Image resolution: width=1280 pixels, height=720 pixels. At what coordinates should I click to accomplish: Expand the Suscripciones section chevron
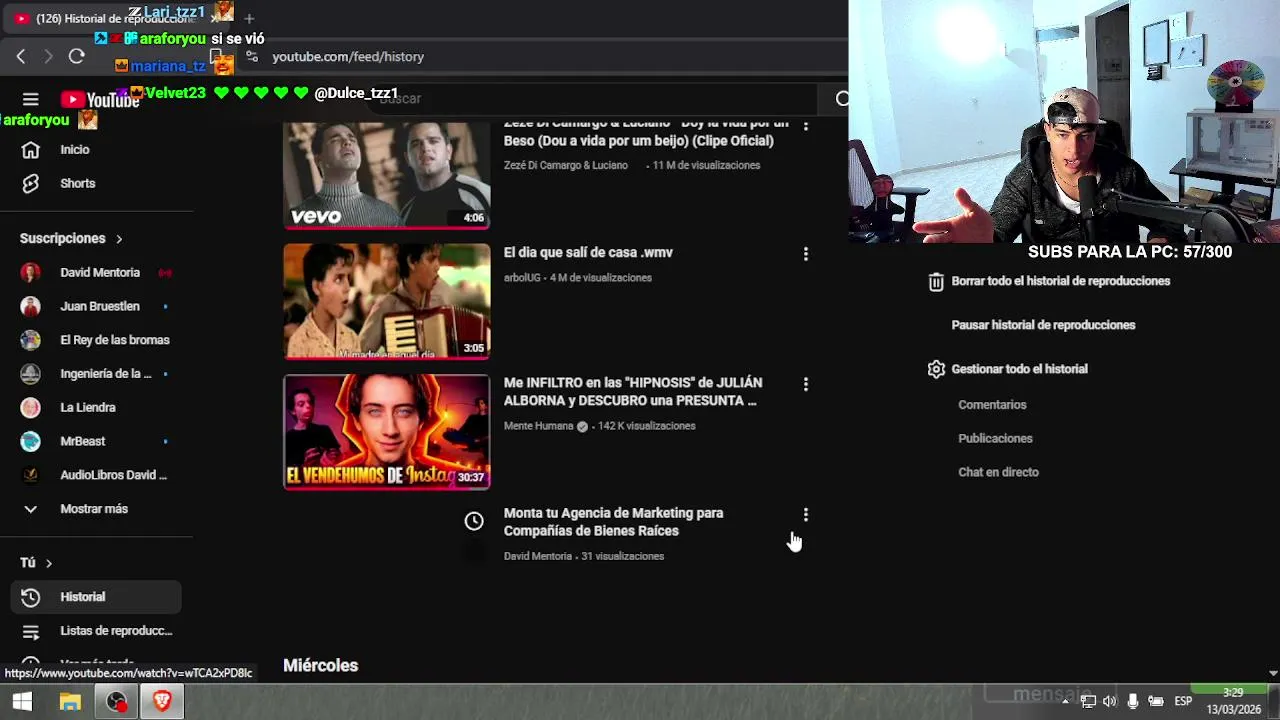(x=119, y=239)
